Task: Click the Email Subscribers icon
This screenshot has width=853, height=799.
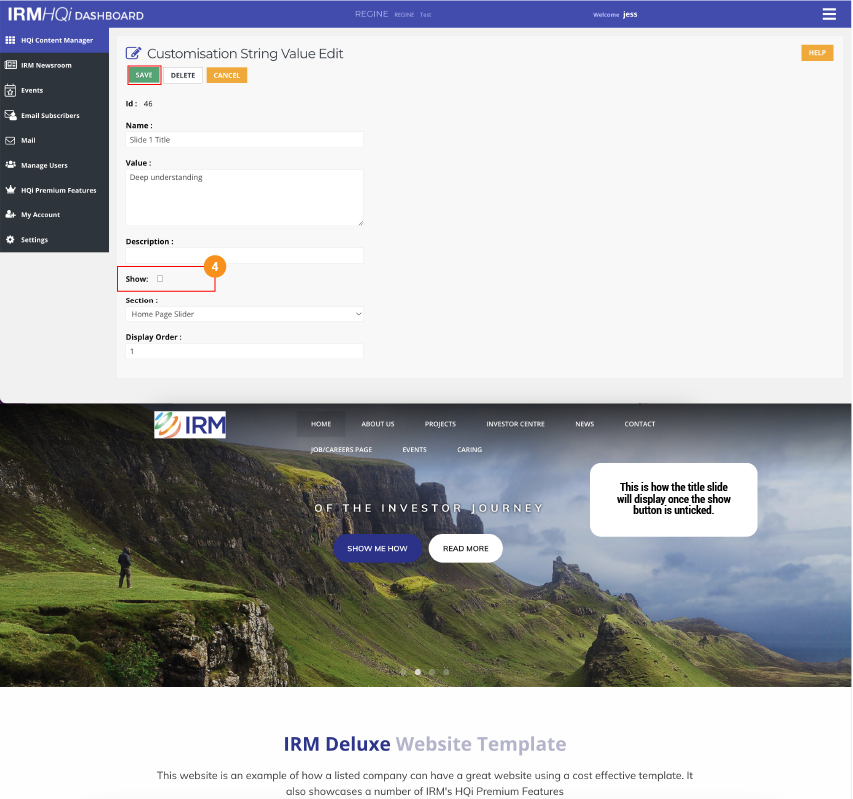Action: click(10, 115)
